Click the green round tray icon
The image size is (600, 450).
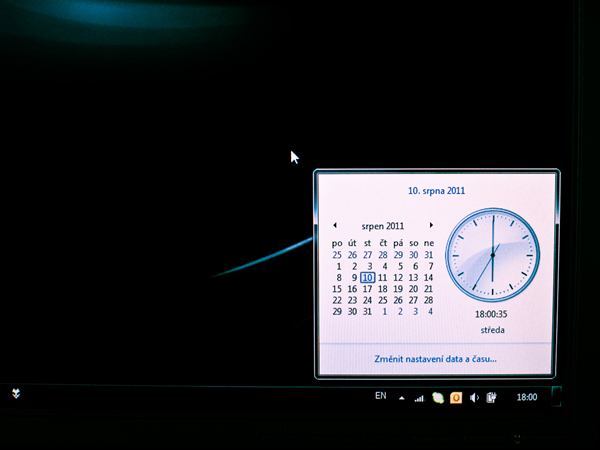pos(438,398)
